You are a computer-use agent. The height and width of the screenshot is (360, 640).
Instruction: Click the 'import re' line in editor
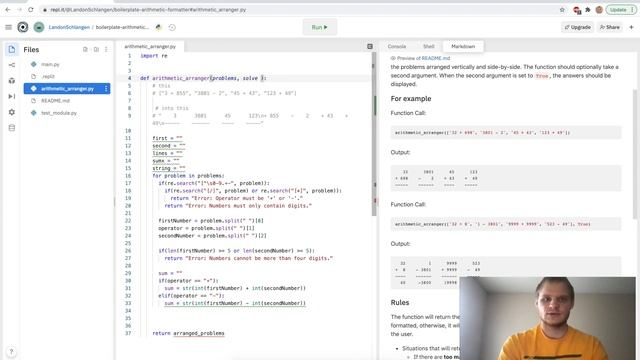click(153, 56)
